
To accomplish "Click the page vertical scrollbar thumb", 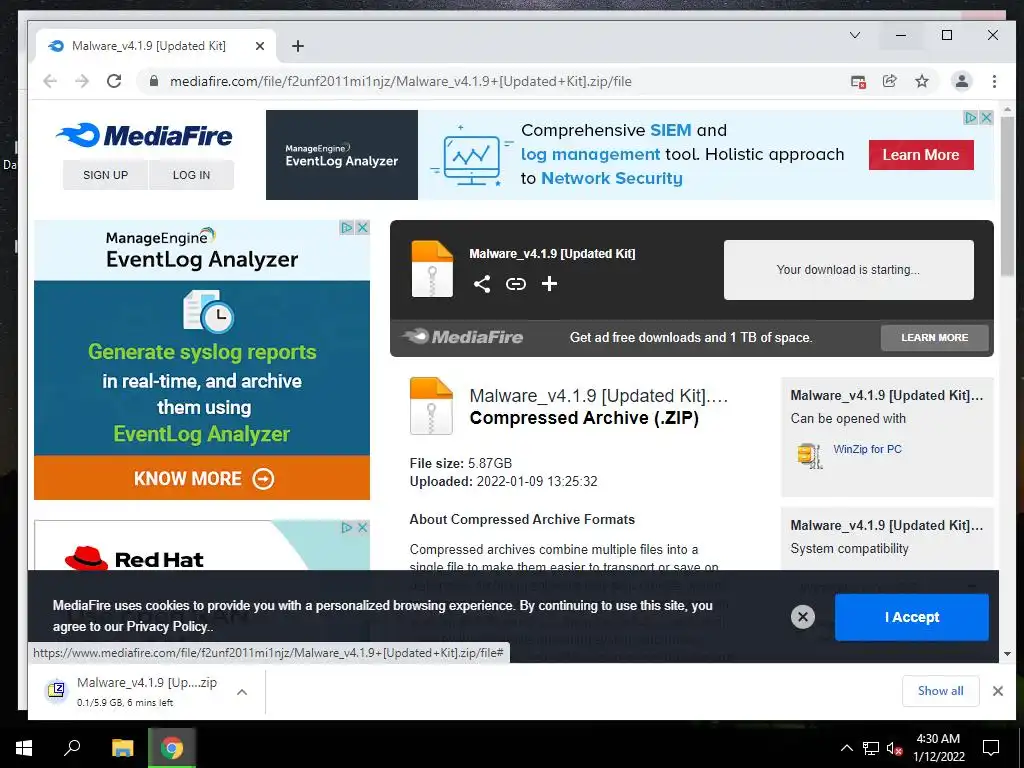I will click(1006, 196).
